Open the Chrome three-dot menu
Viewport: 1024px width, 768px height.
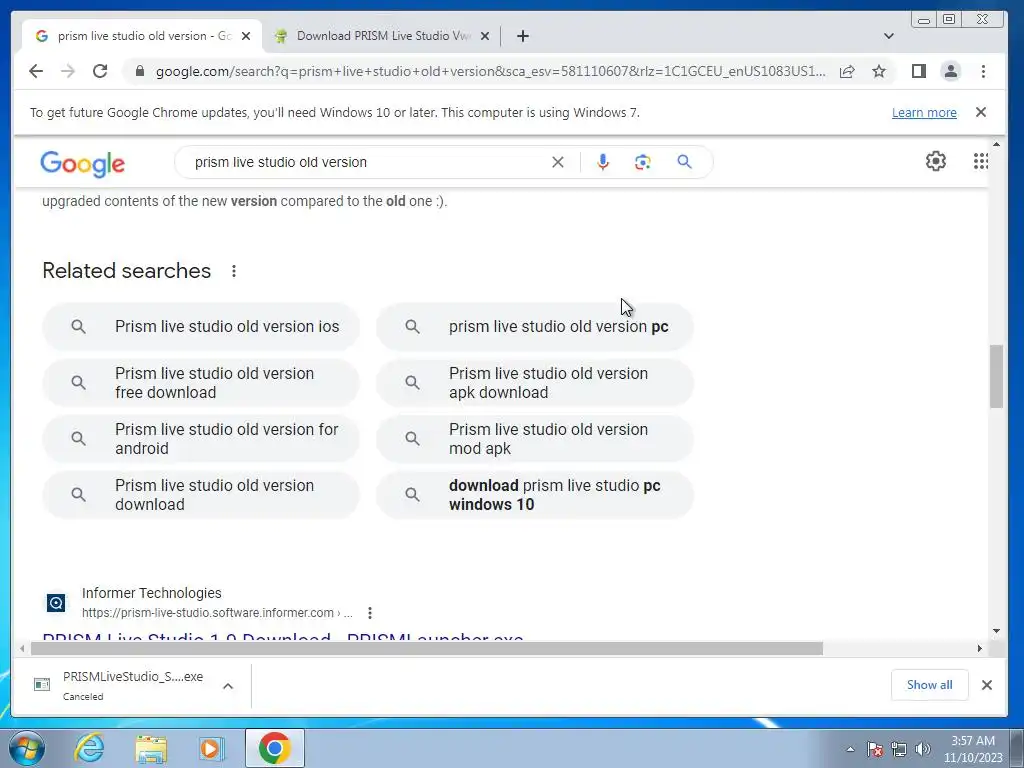tap(983, 71)
